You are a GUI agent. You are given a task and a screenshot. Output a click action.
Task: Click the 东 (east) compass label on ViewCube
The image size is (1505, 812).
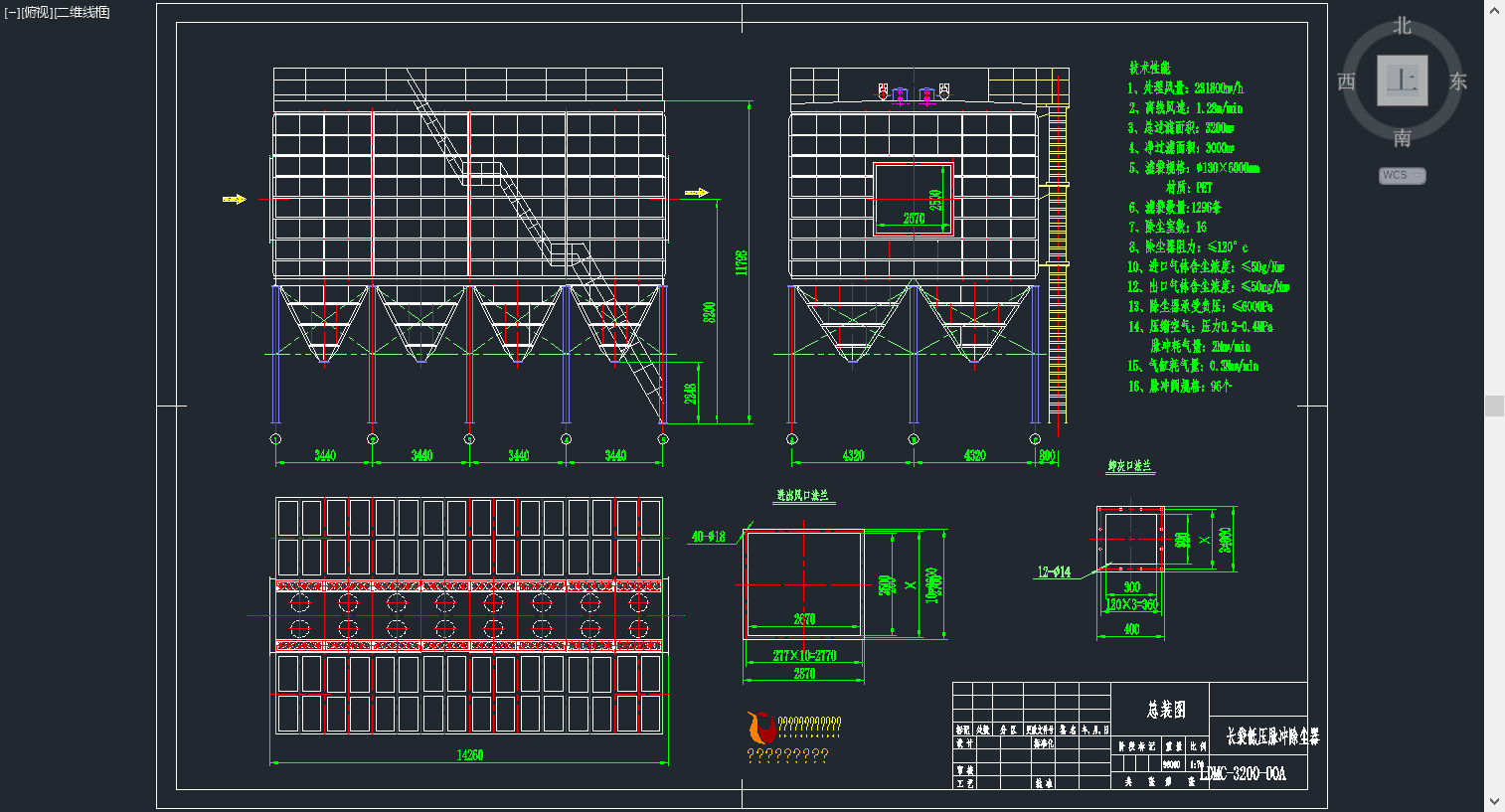coord(1458,81)
